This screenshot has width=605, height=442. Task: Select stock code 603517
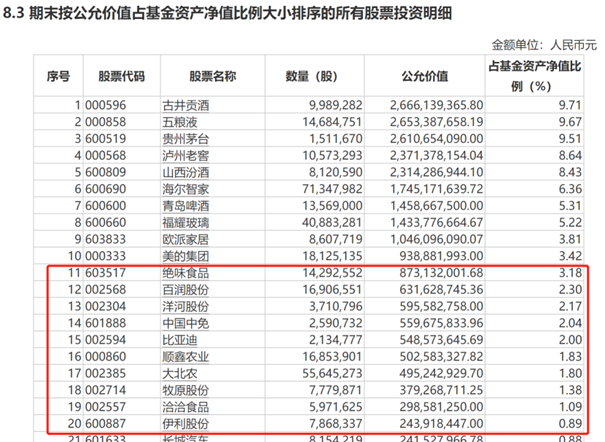[106, 273]
